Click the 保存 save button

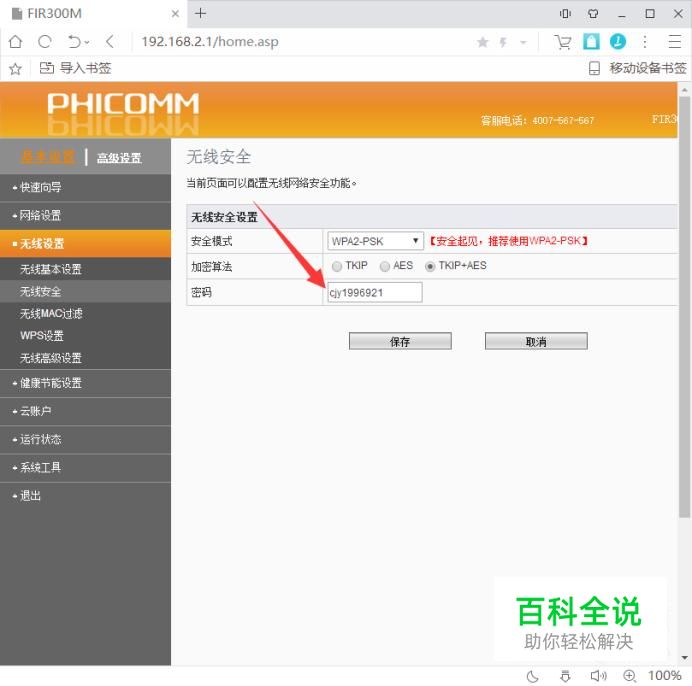(x=400, y=341)
